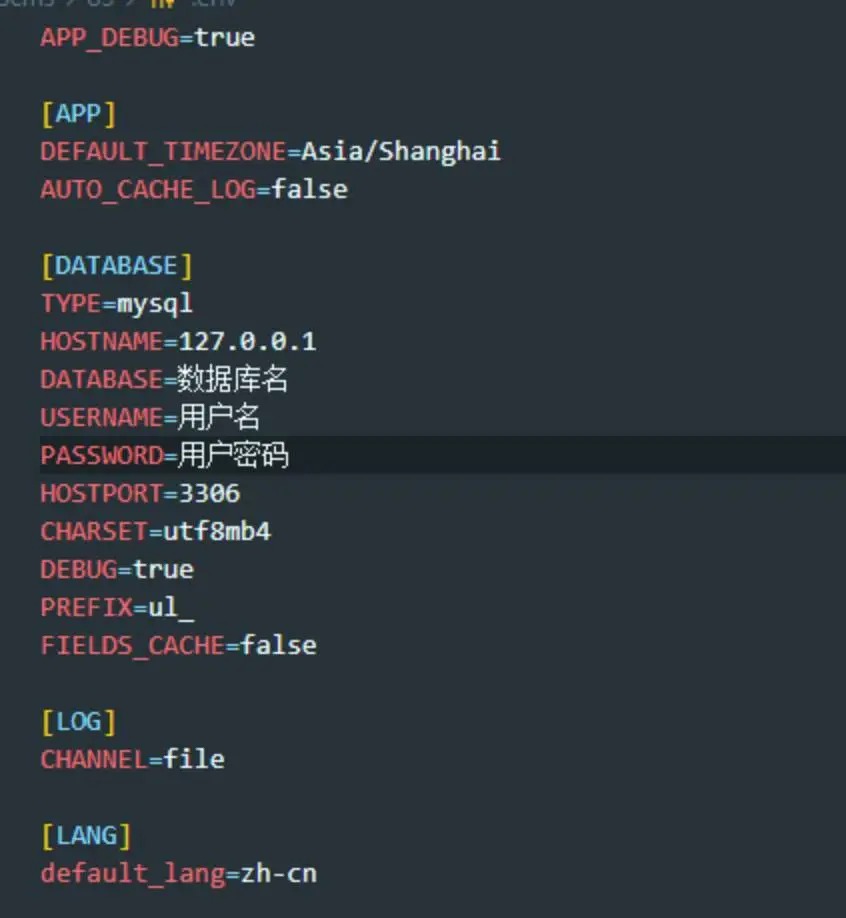Place cursor on the [LOG] section header
846x918 pixels.
[78, 722]
